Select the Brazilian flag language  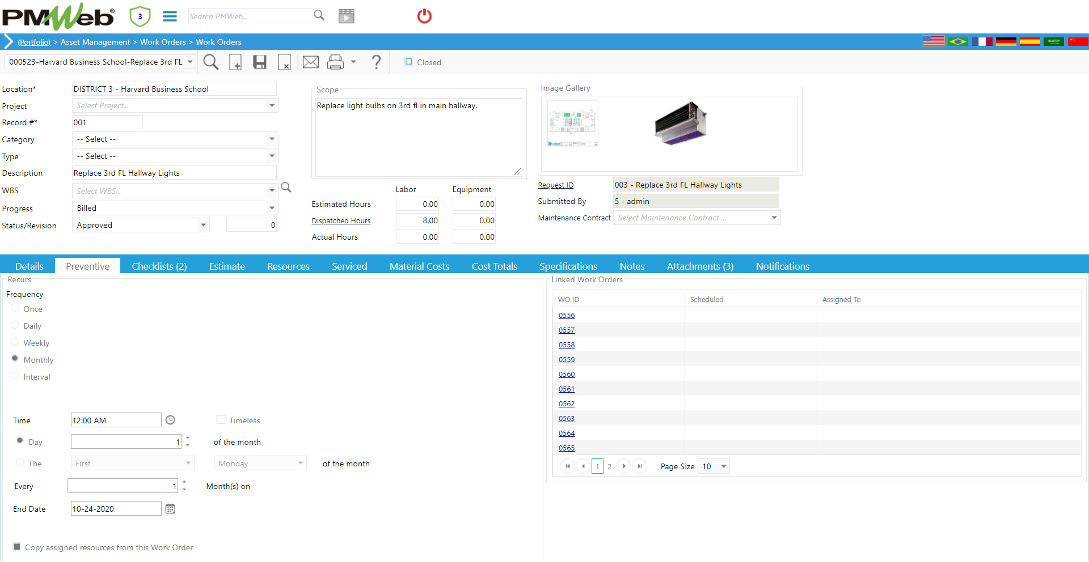point(958,42)
